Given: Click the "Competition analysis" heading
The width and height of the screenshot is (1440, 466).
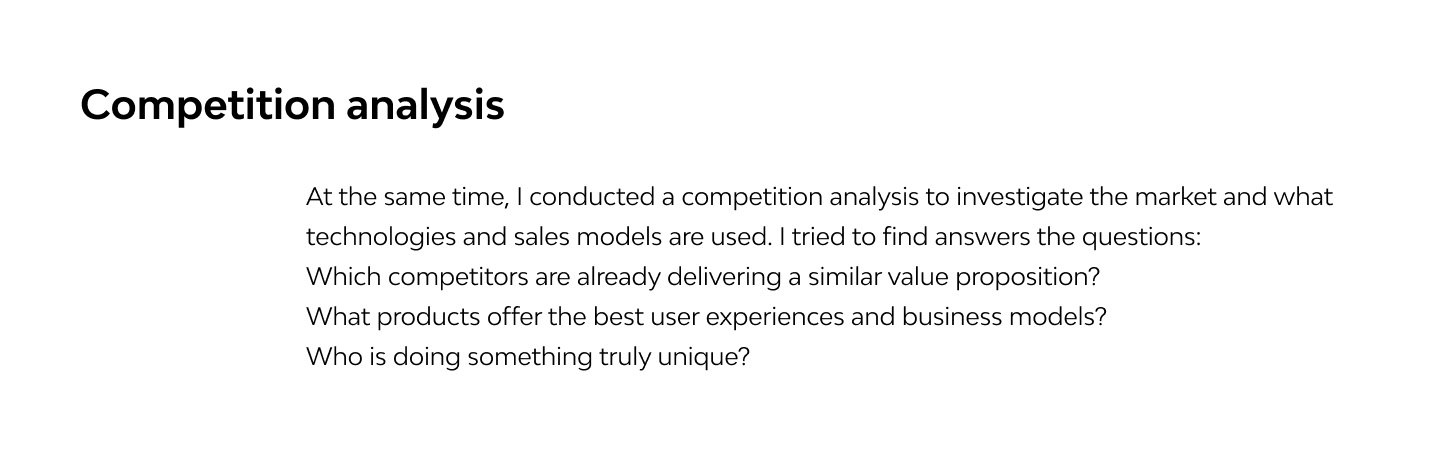Looking at the screenshot, I should [292, 105].
